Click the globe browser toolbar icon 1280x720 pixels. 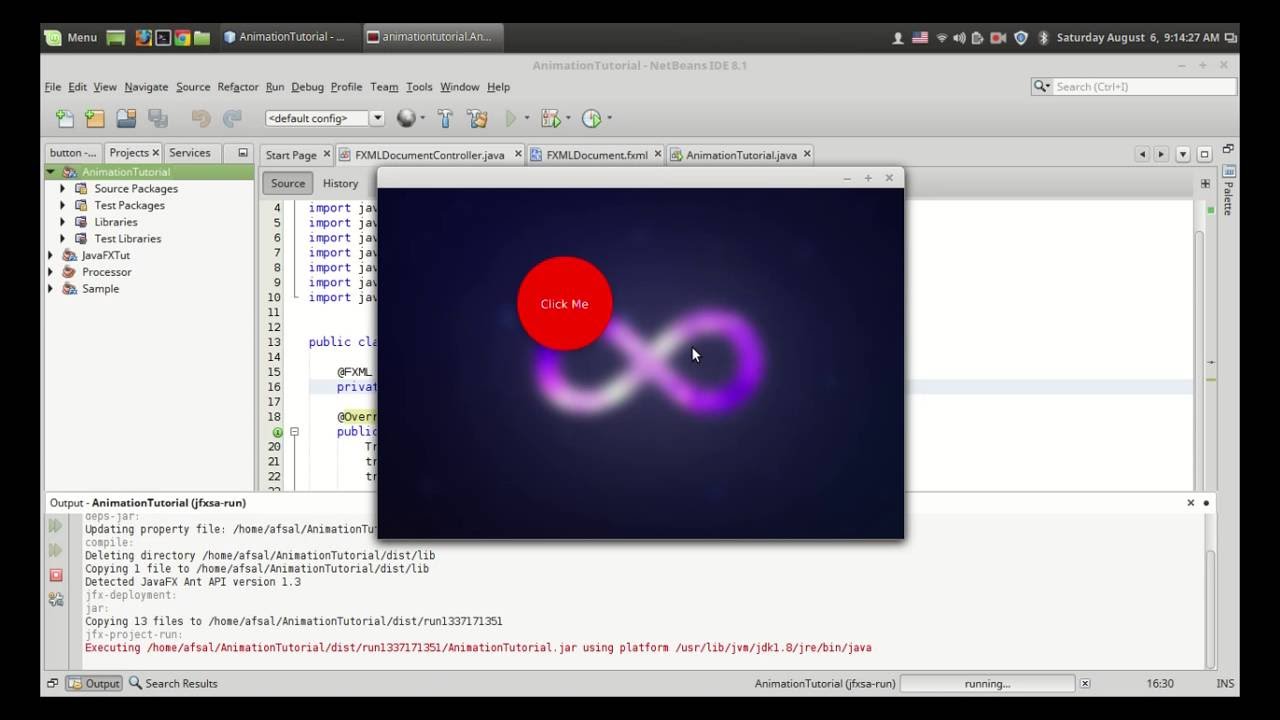pos(406,118)
